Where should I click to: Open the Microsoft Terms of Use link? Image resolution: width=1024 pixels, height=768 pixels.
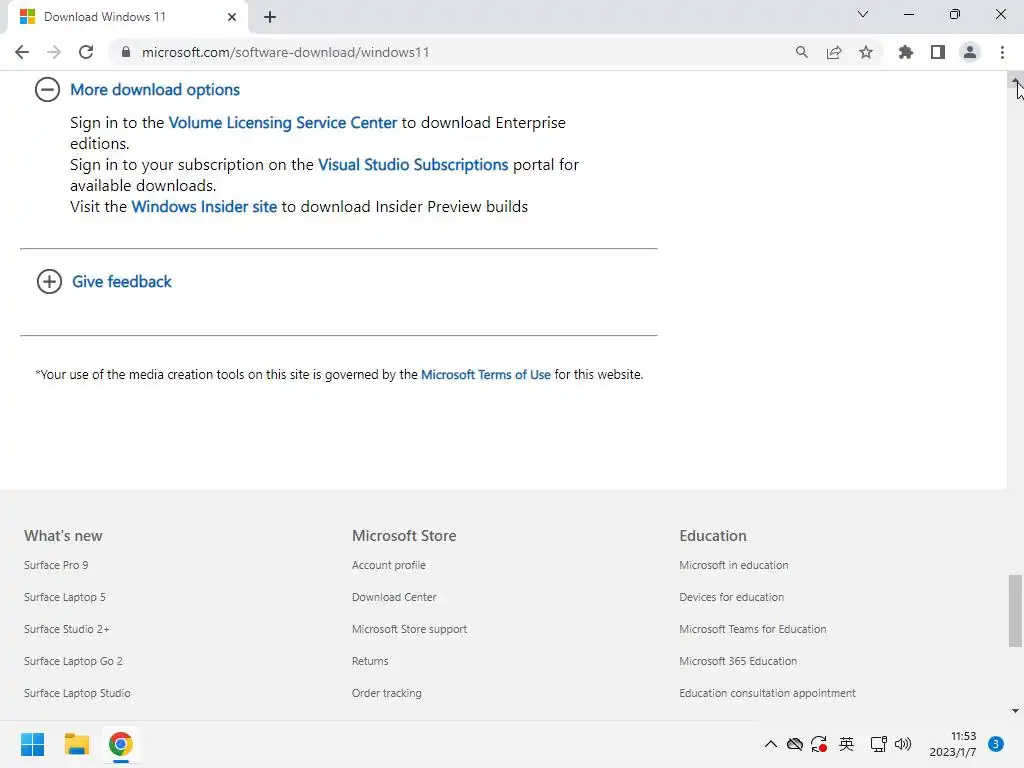(x=486, y=374)
